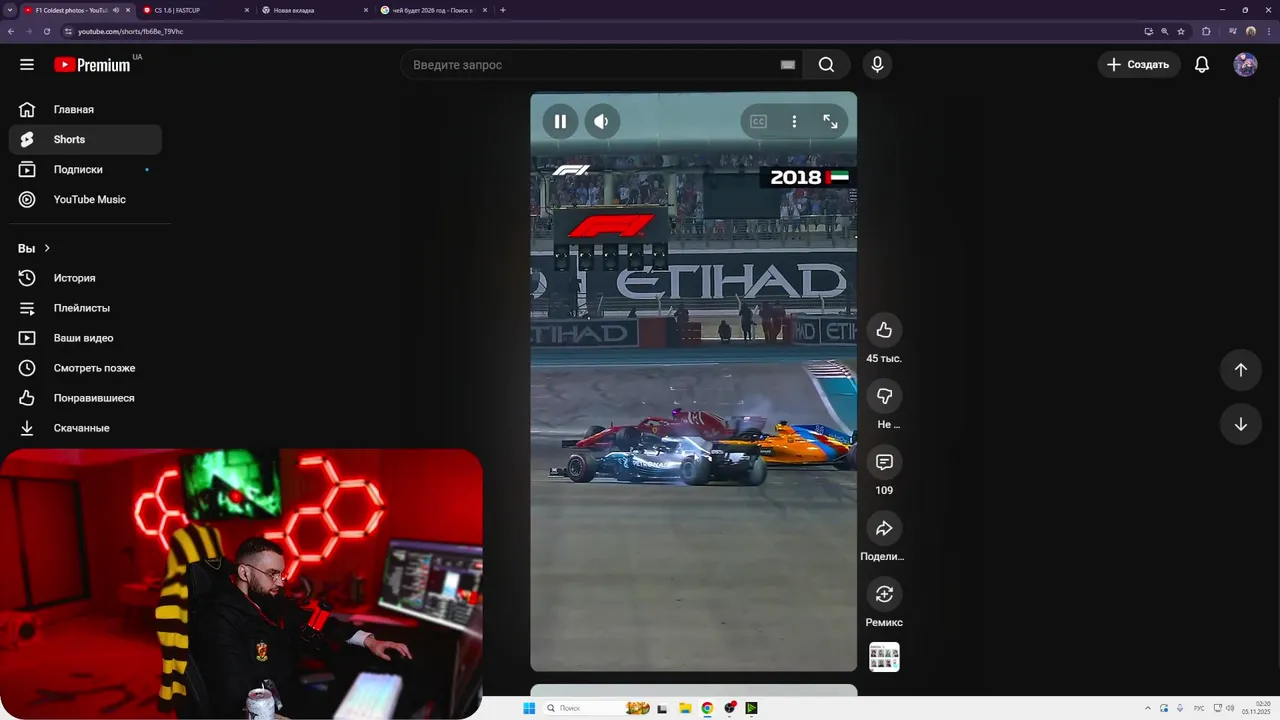Go to the next Short arrow
Screen dimensions: 1280x720
[1240, 424]
